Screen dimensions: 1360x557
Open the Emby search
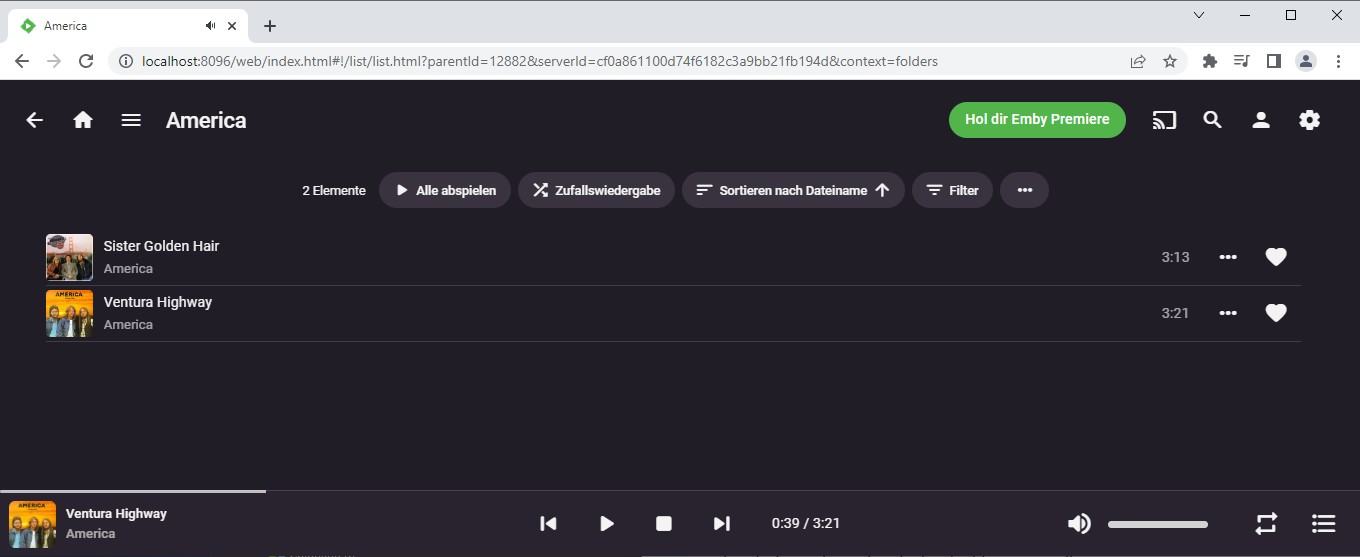click(1213, 120)
